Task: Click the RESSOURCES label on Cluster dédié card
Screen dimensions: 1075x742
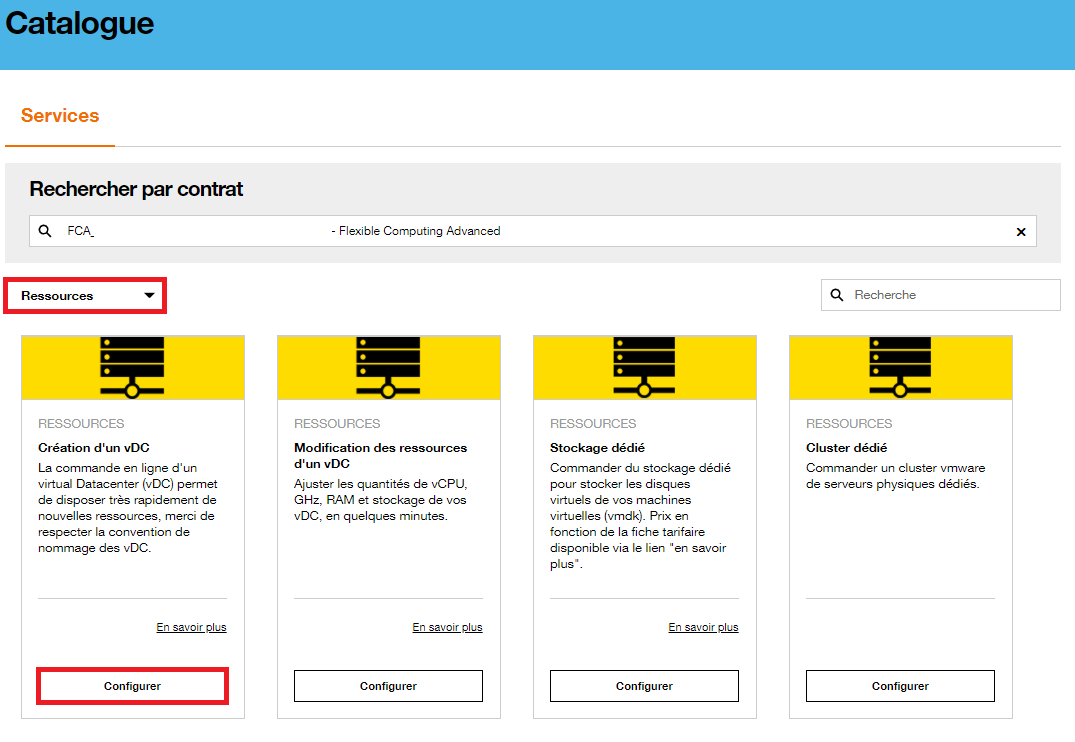Action: click(x=849, y=424)
